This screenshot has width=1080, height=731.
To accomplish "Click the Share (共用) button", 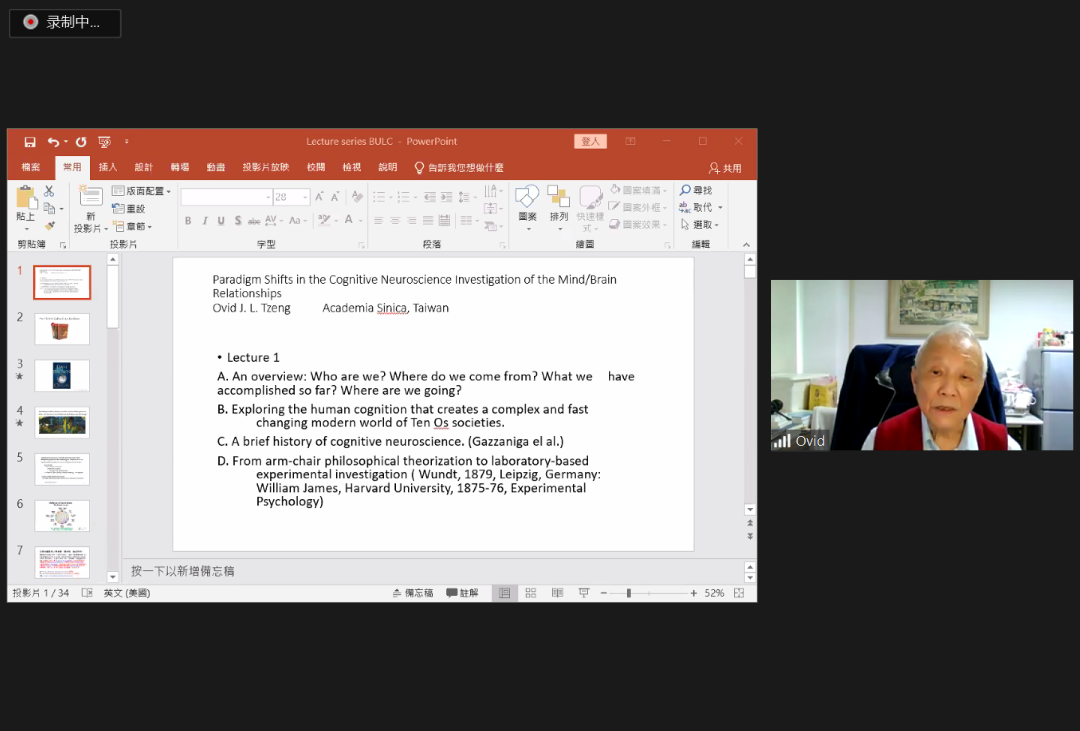I will (725, 168).
